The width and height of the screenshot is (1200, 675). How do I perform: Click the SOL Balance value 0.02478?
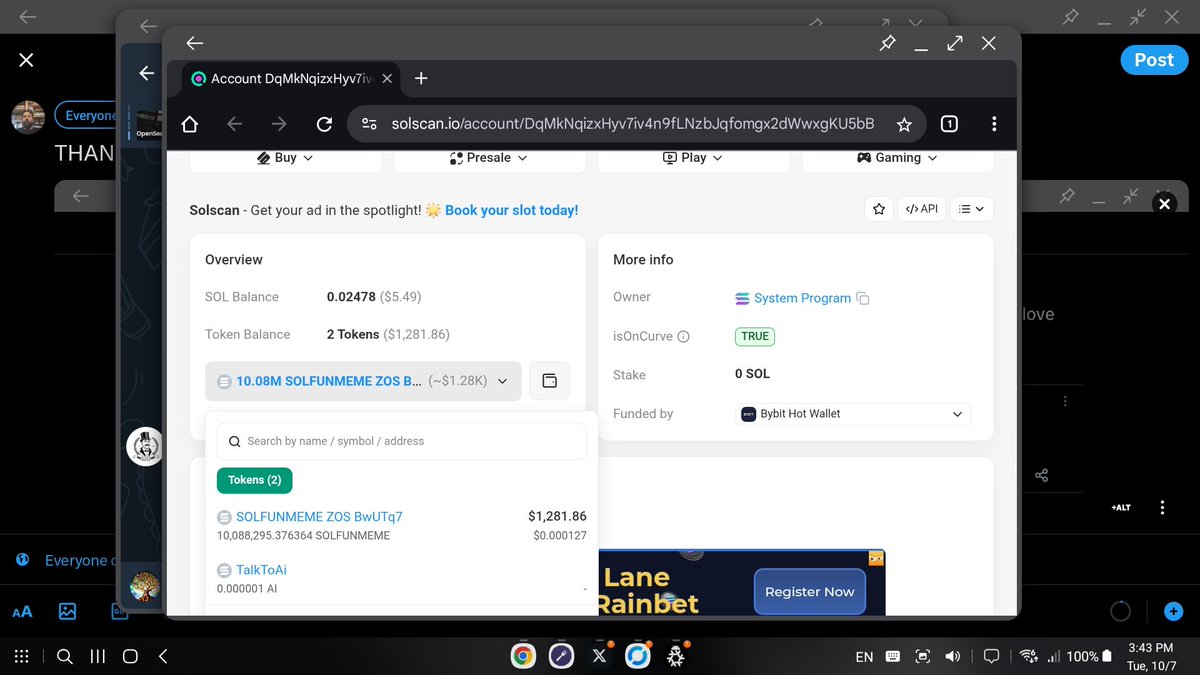[x=351, y=297]
